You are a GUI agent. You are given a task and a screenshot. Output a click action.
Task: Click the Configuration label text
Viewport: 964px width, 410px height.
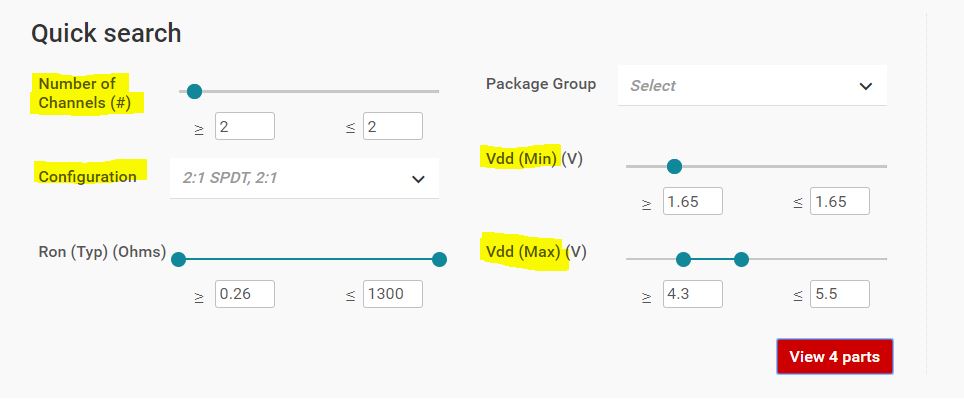[87, 177]
